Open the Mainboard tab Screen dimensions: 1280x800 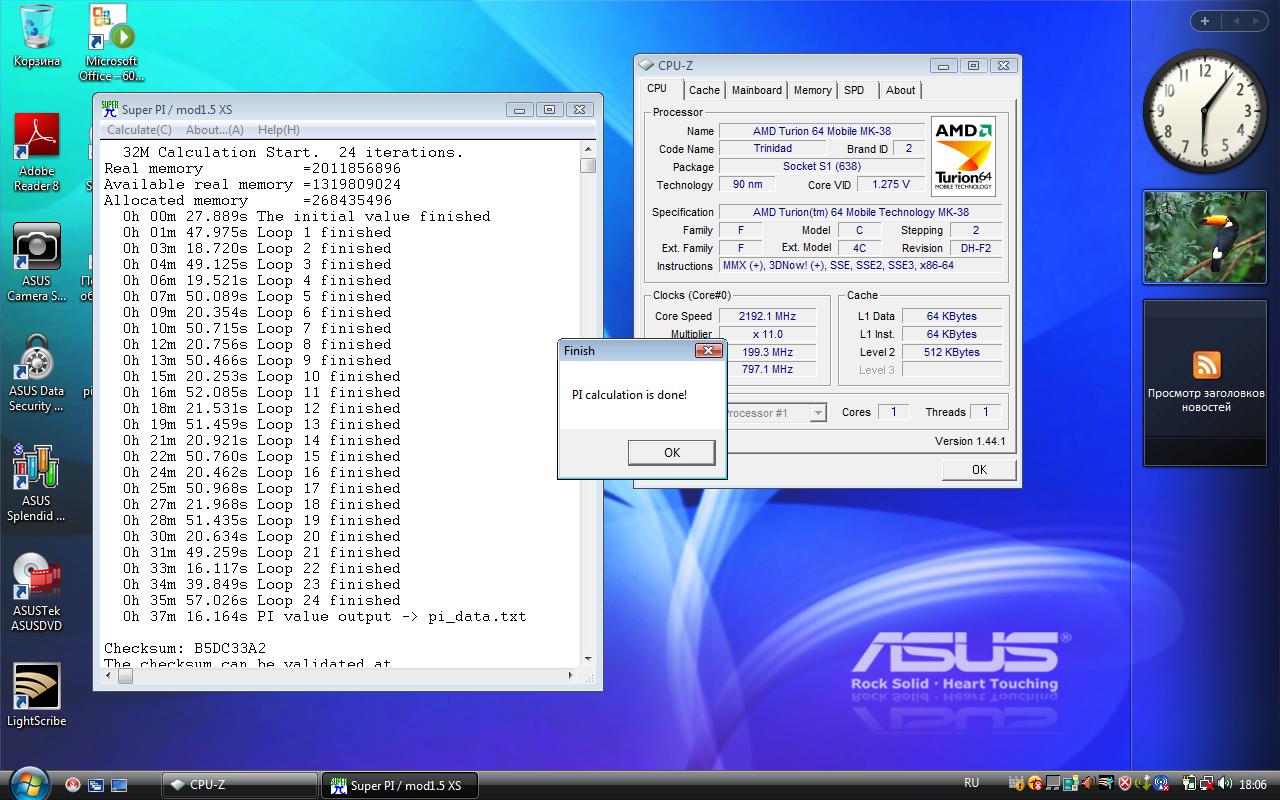757,90
